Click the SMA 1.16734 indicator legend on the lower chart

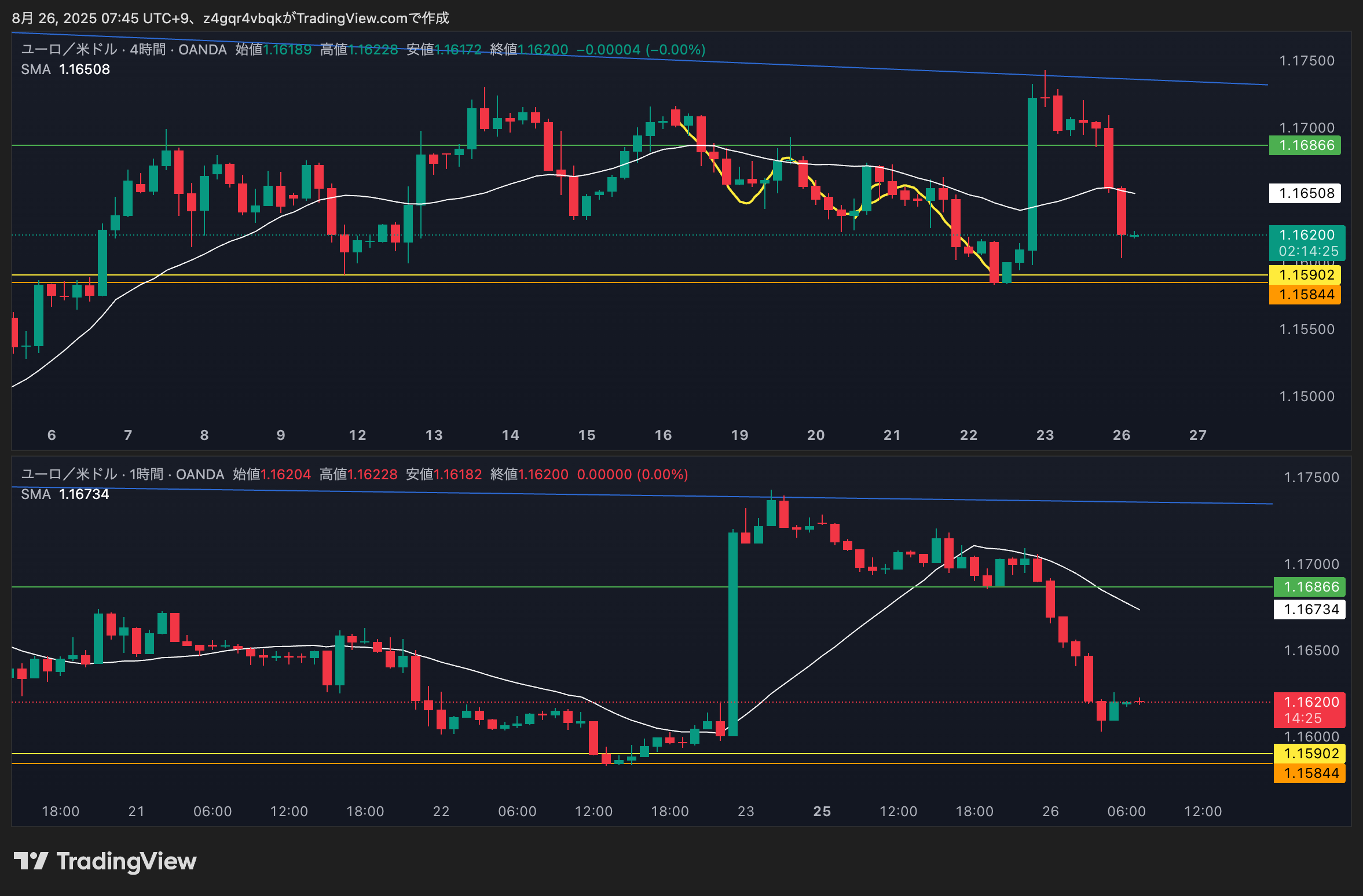(x=65, y=494)
